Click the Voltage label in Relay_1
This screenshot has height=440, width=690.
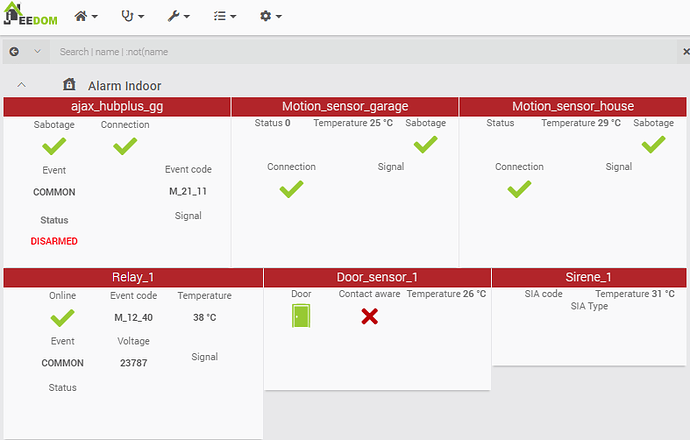click(133, 341)
